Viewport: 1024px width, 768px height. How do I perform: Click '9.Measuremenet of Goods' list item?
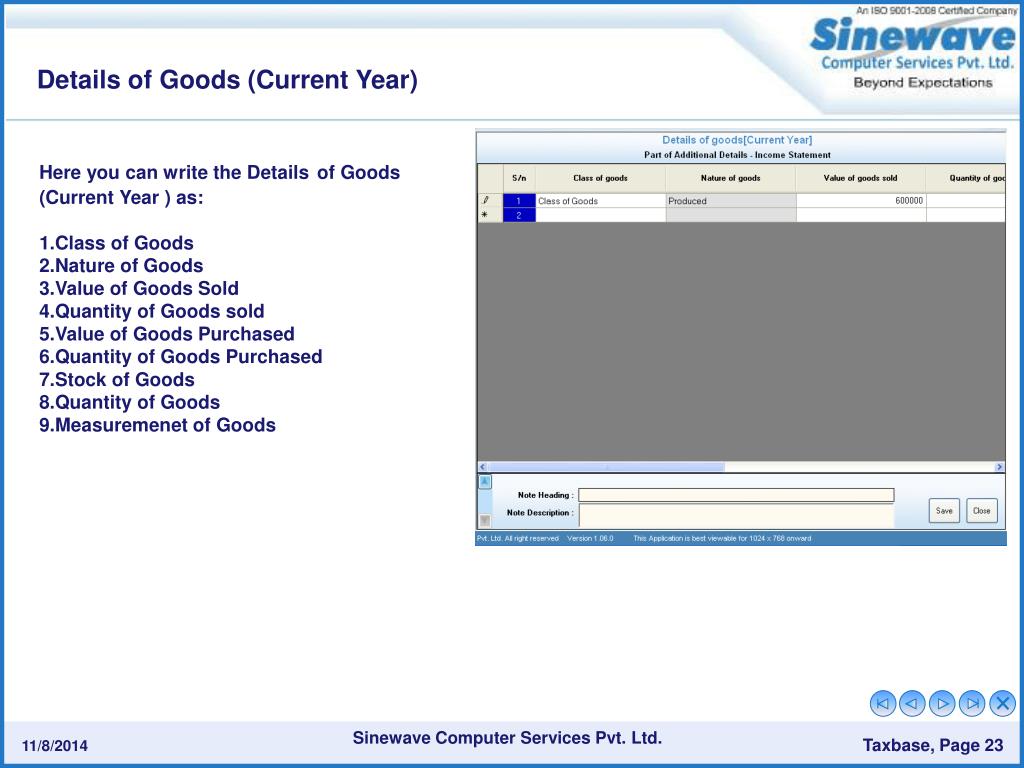(157, 425)
